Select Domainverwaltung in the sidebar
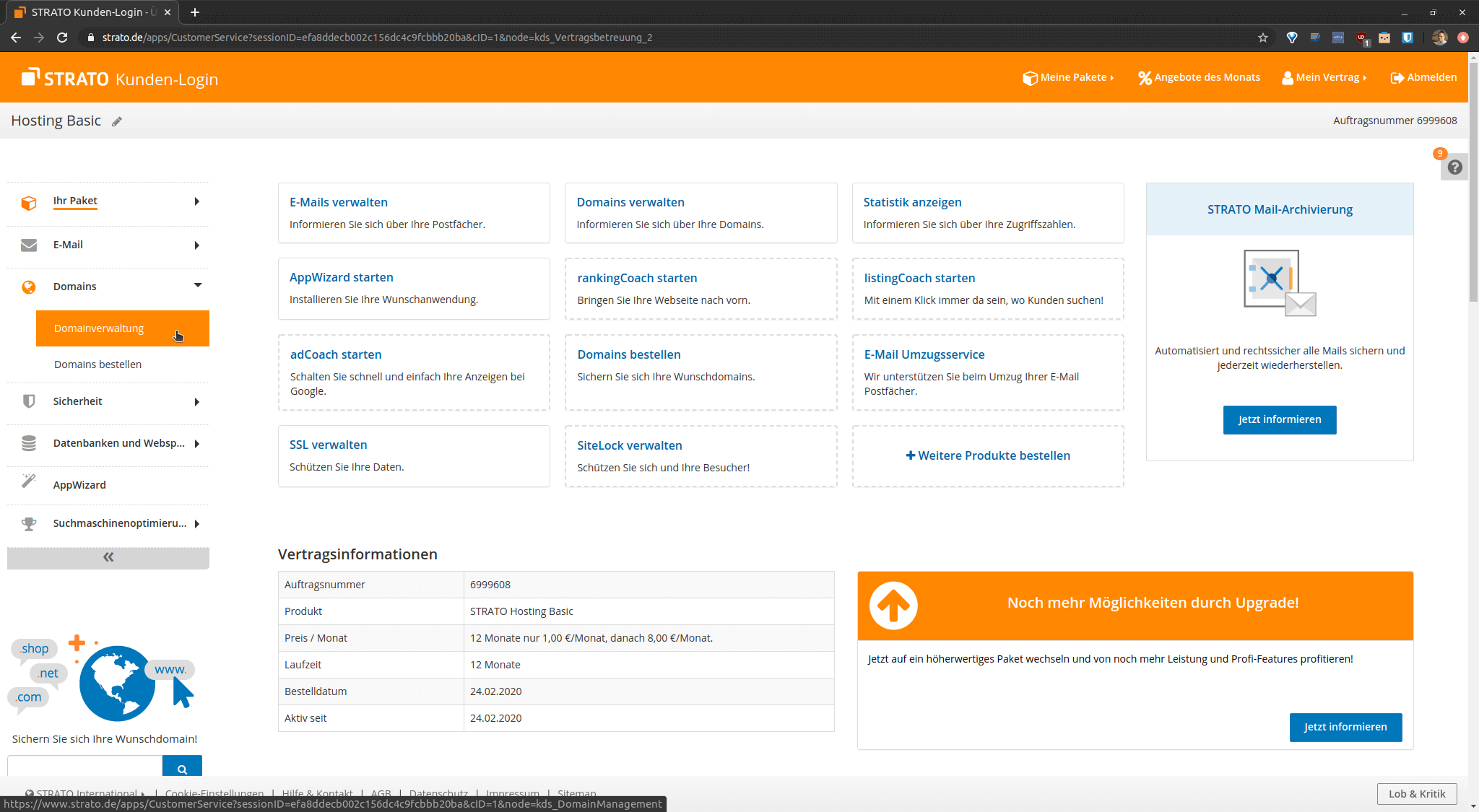The height and width of the screenshot is (812, 1479). point(123,328)
